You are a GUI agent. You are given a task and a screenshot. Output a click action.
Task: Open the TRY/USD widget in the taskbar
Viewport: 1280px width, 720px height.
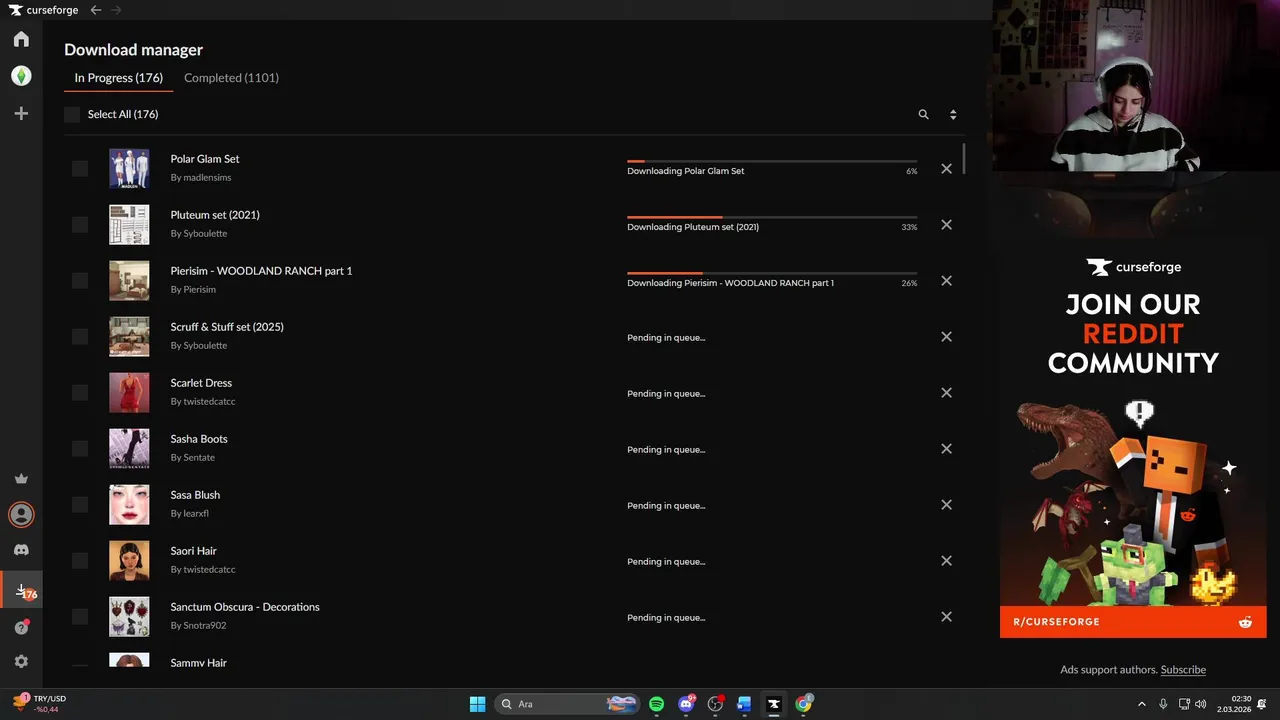point(38,704)
